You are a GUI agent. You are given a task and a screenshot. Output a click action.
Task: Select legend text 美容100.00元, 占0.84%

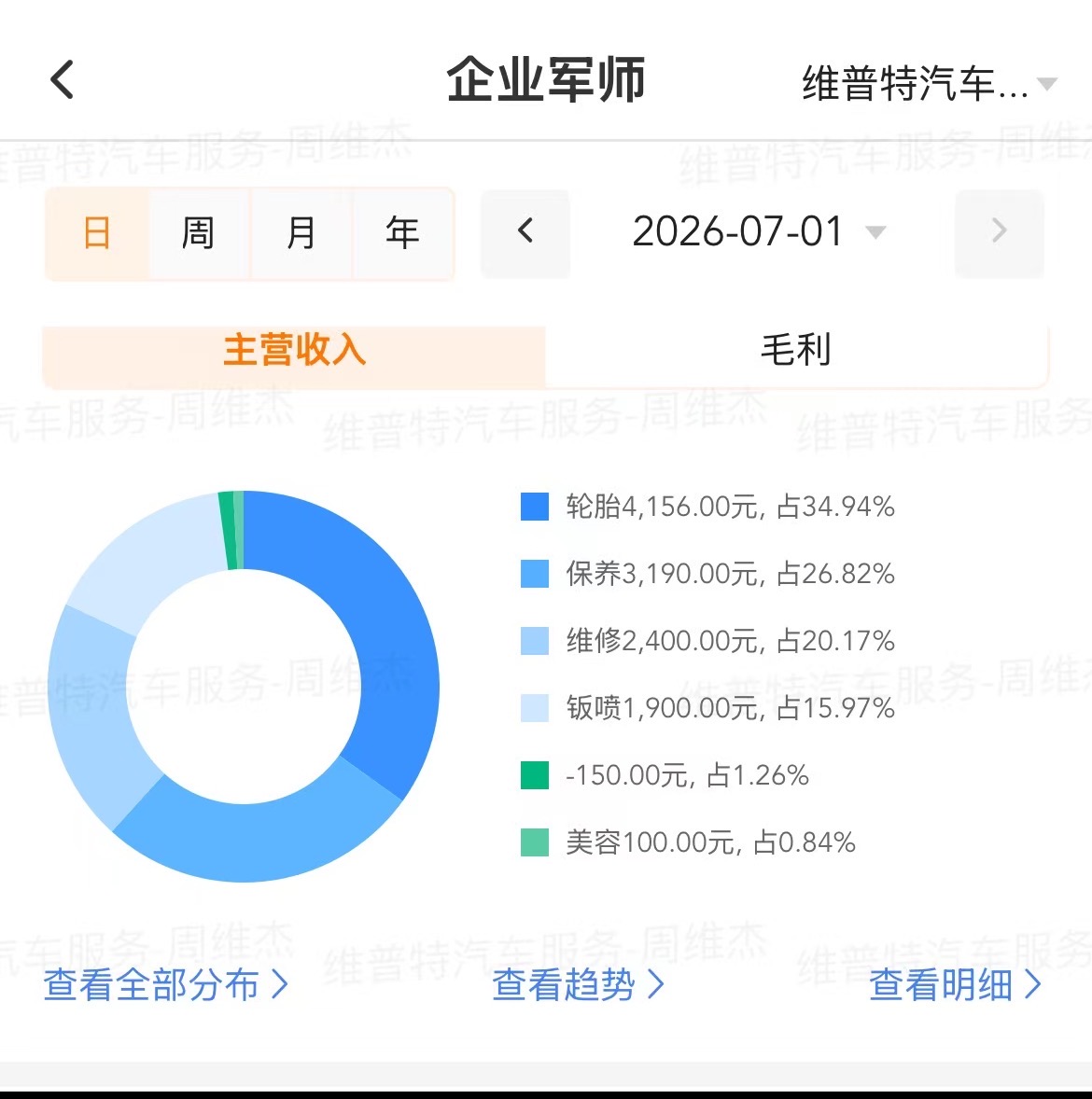click(x=710, y=842)
